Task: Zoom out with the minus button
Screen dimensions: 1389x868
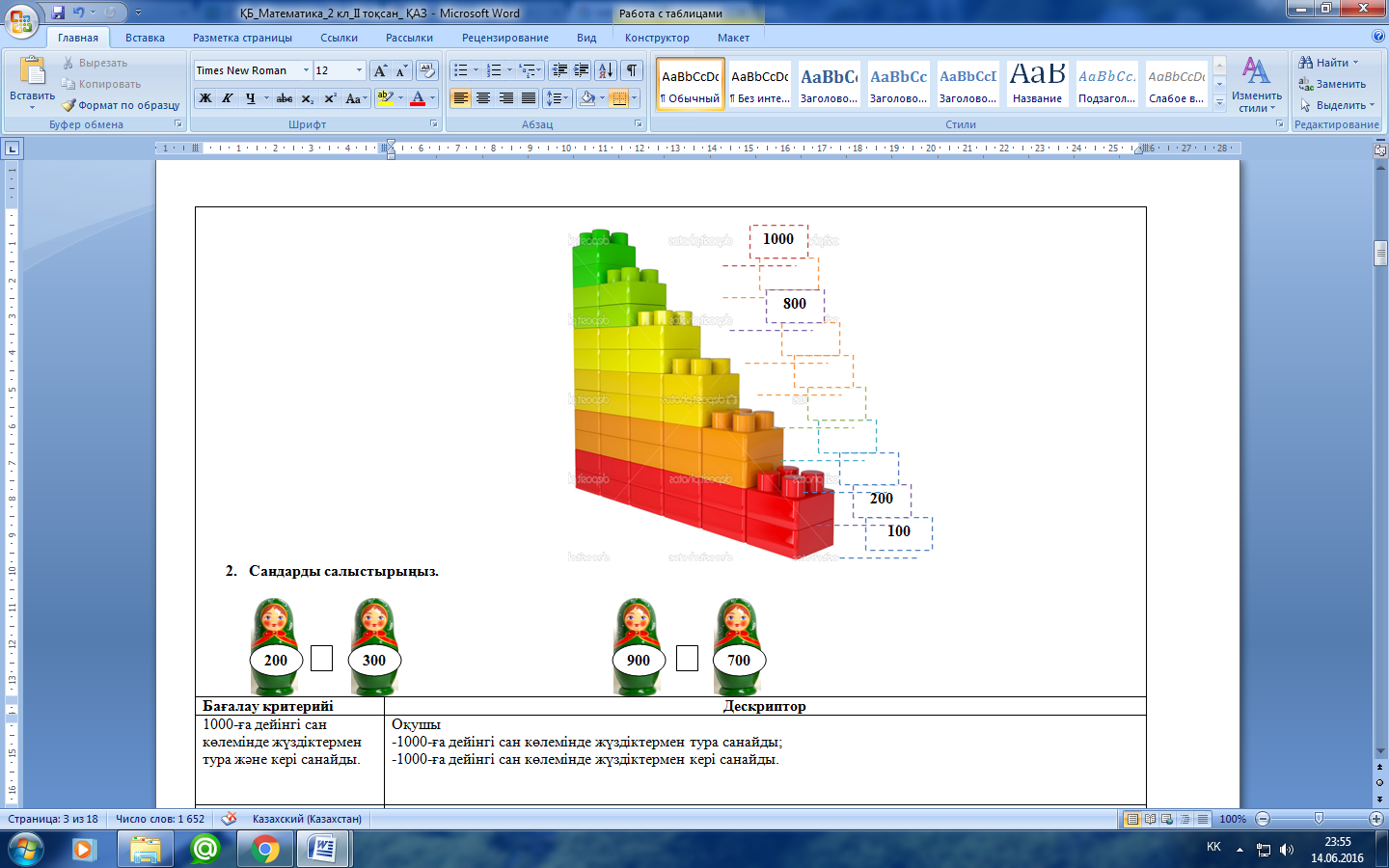Action: [x=1263, y=819]
